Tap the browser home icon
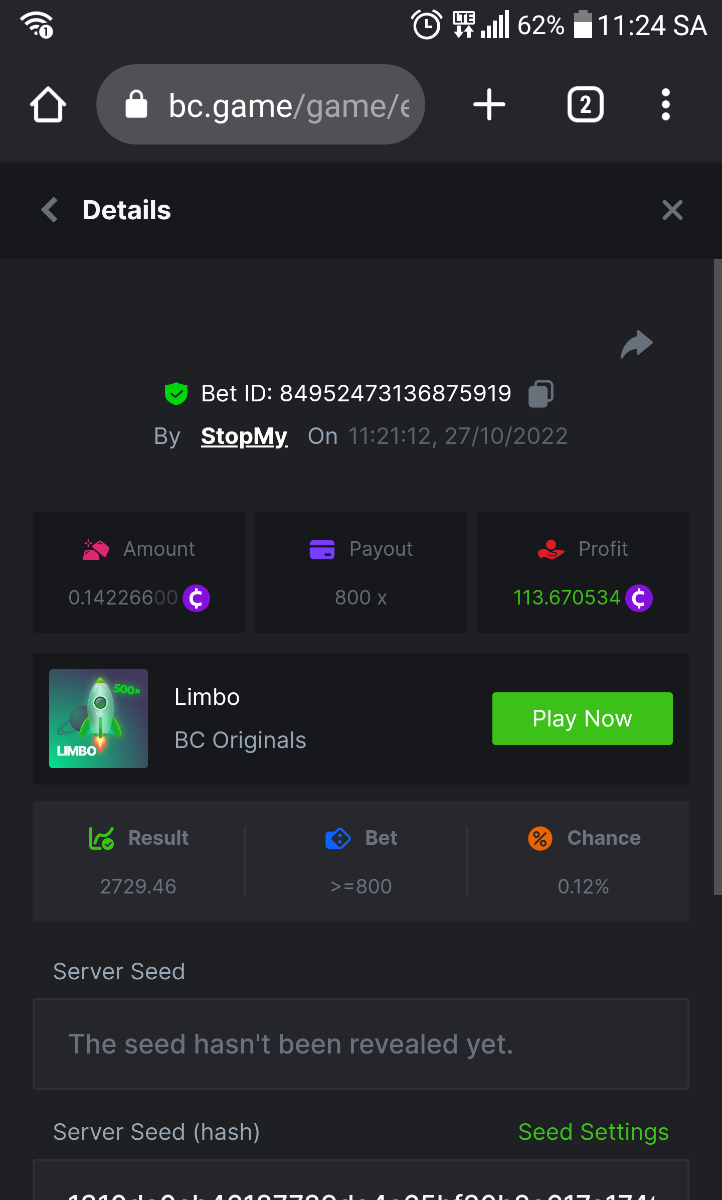Screen dimensions: 722x1200 [x=48, y=105]
